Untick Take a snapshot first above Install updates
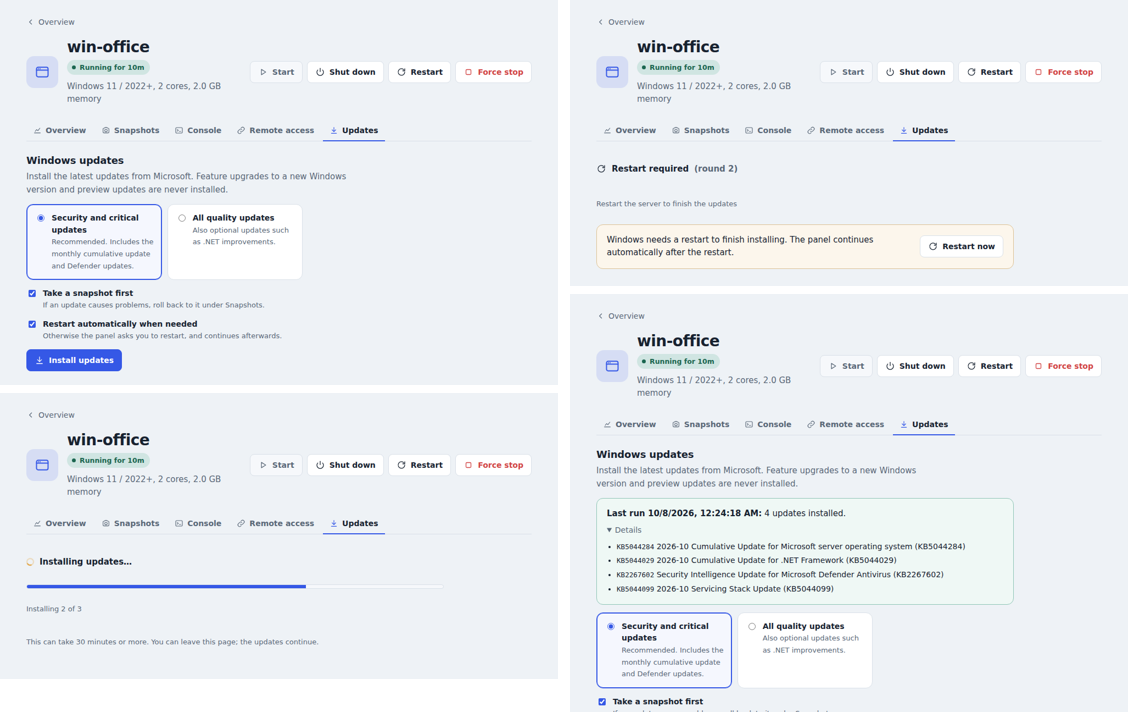1128x712 pixels. click(32, 293)
